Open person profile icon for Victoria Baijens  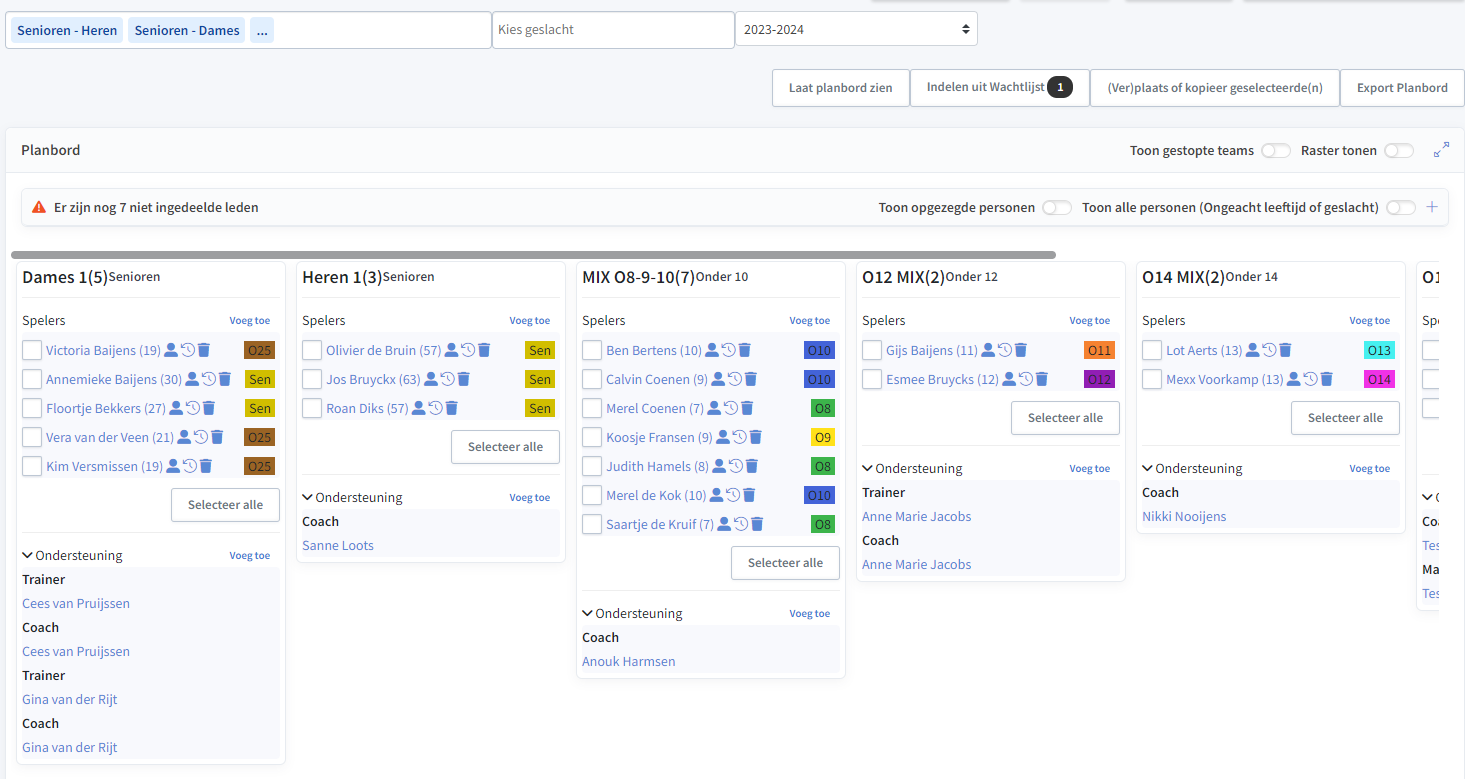pos(171,350)
